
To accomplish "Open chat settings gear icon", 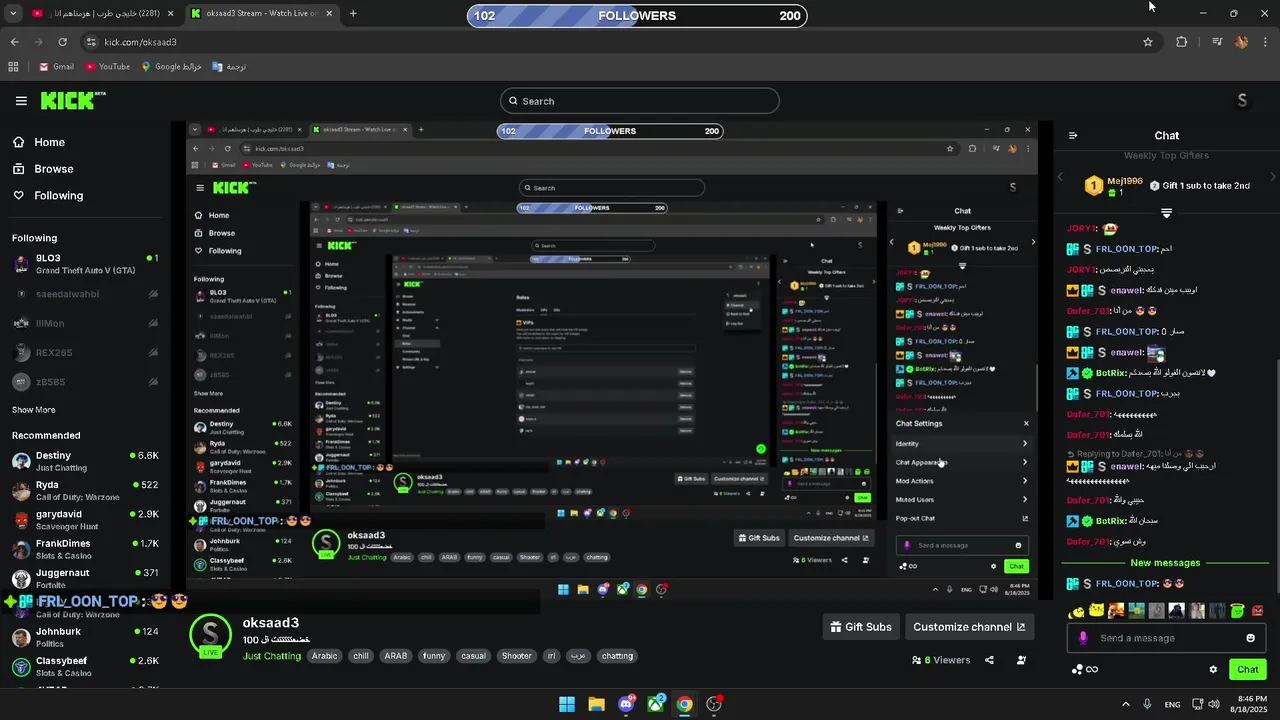I will (x=1213, y=669).
